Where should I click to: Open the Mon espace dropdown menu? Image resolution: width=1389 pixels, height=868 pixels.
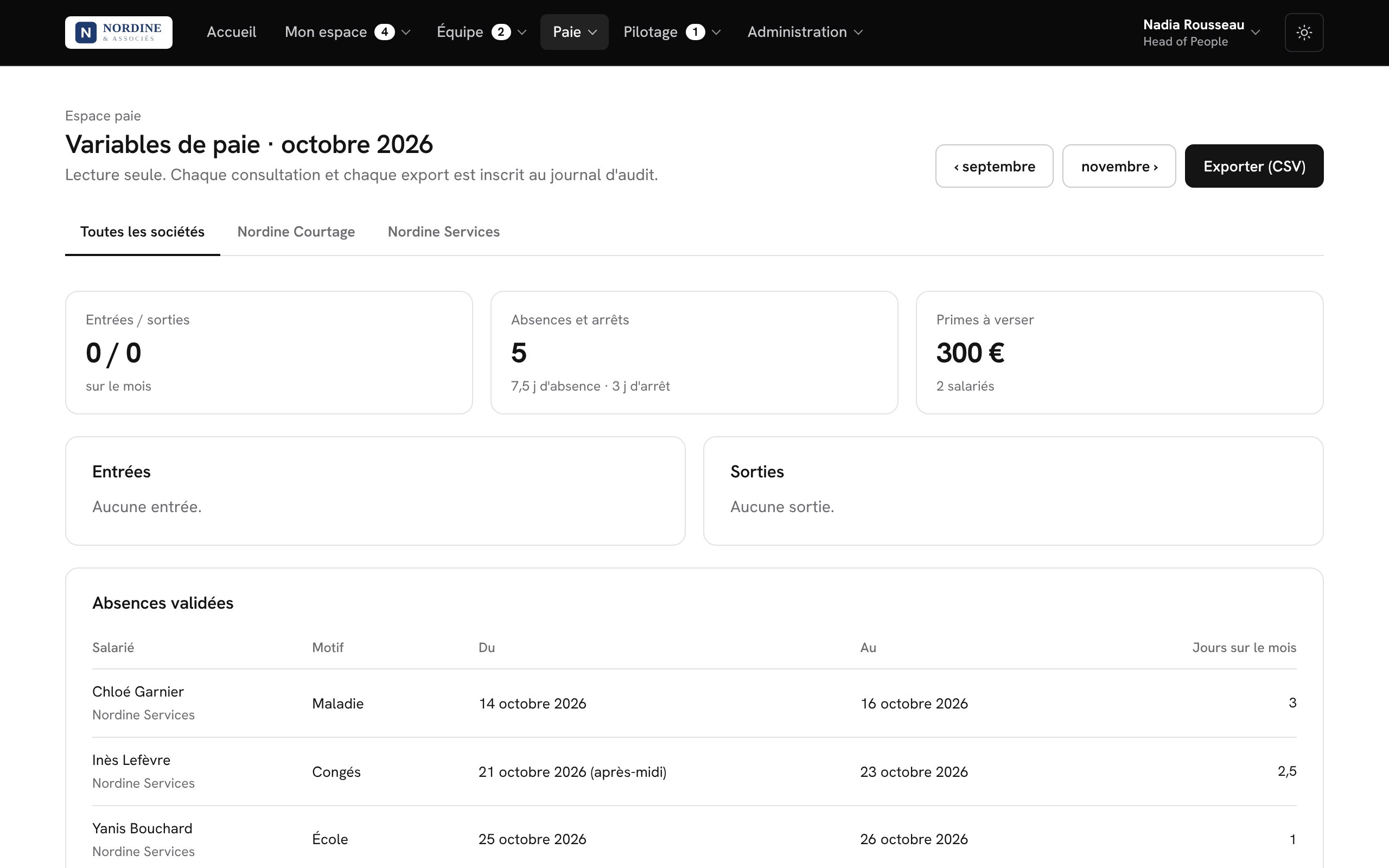[x=347, y=32]
